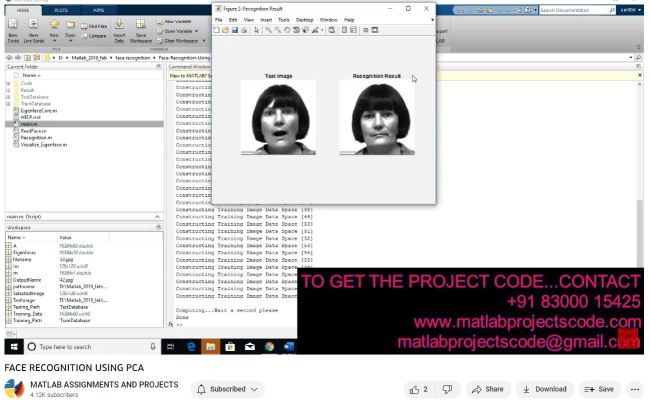Select the Rotate 3D tool

point(296,30)
